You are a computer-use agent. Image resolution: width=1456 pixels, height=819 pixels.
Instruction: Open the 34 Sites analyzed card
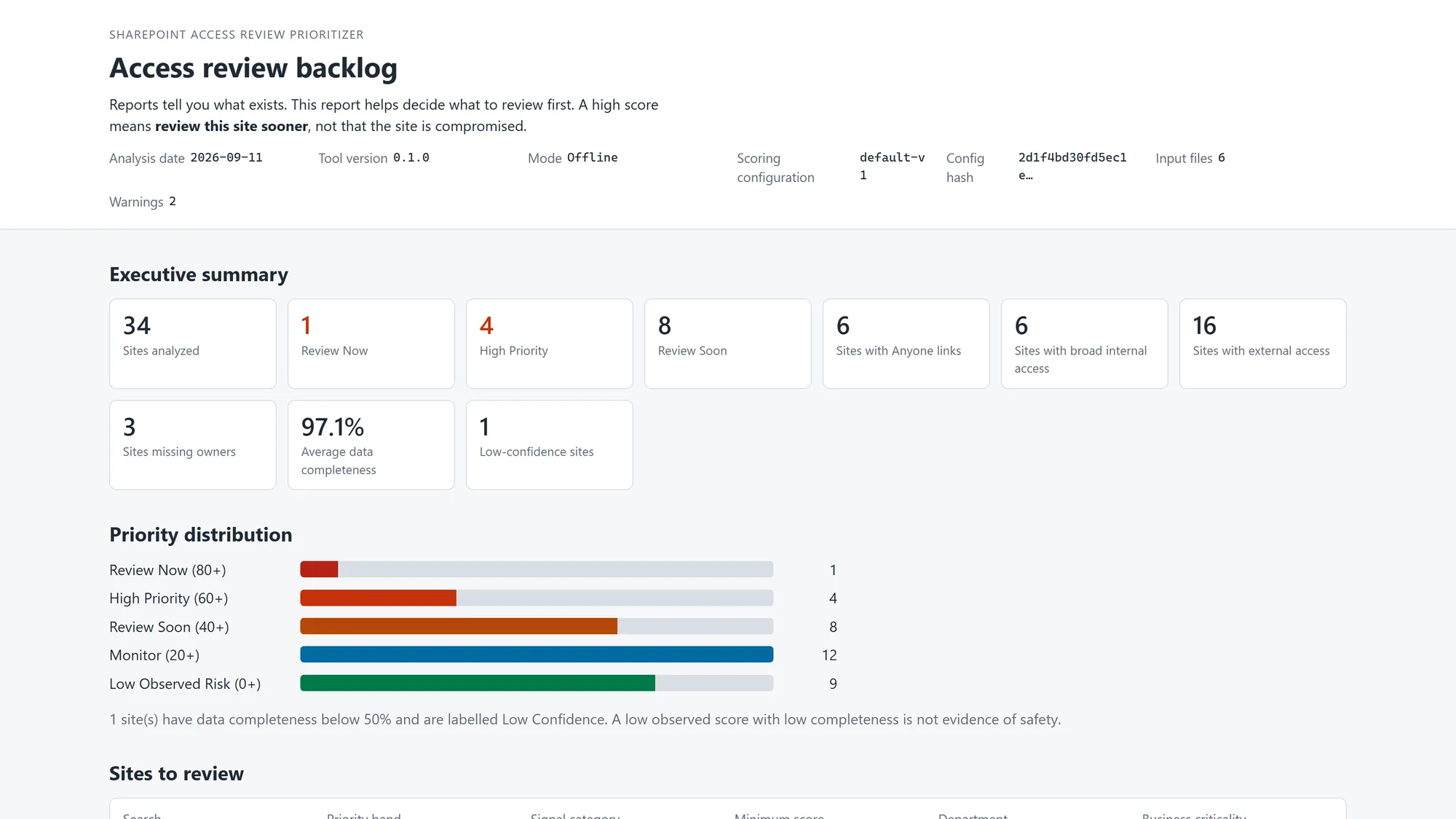point(193,344)
